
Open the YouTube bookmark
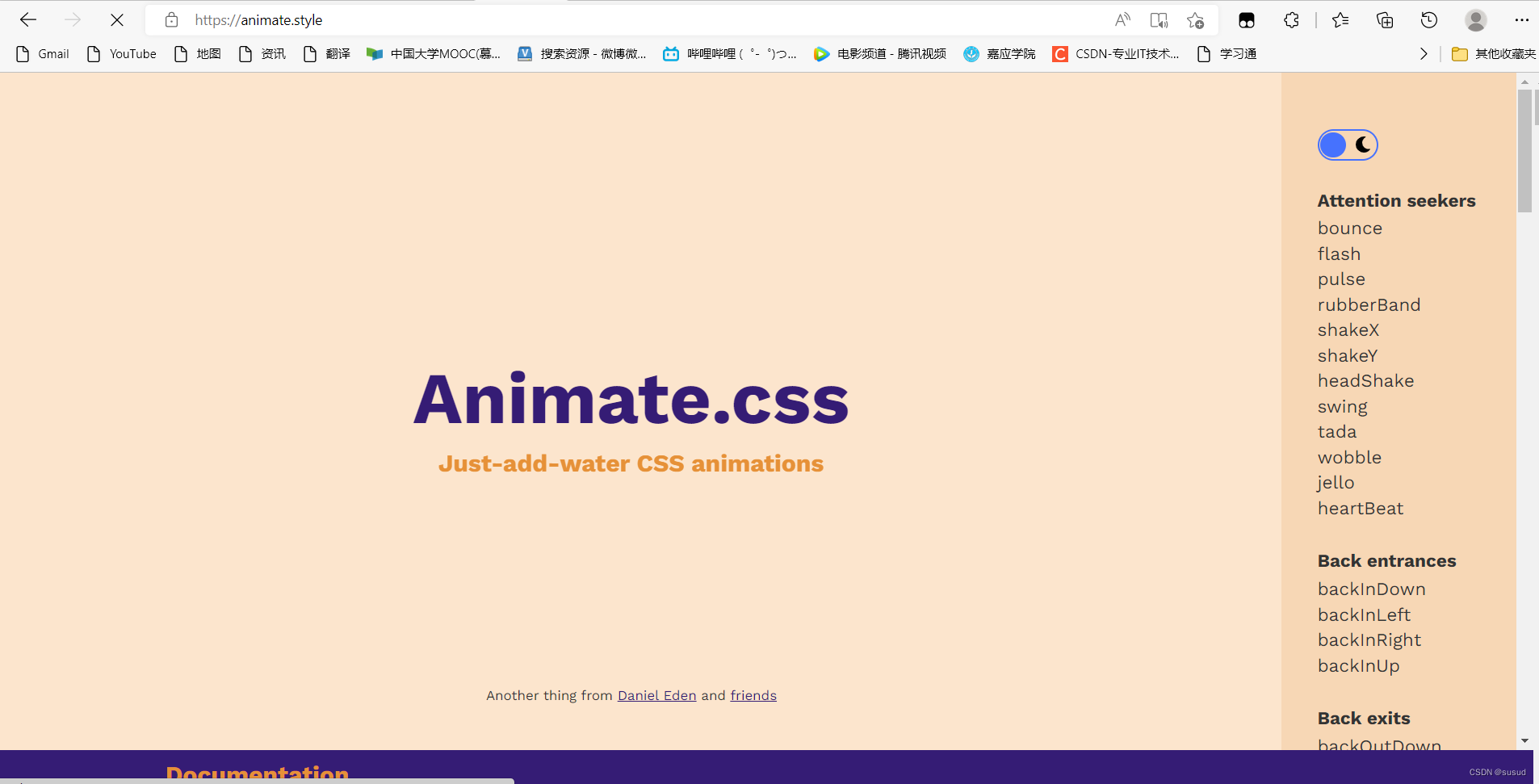coord(121,53)
